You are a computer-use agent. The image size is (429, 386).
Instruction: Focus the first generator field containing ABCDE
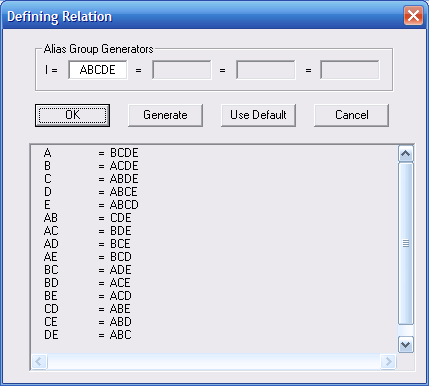tap(98, 70)
